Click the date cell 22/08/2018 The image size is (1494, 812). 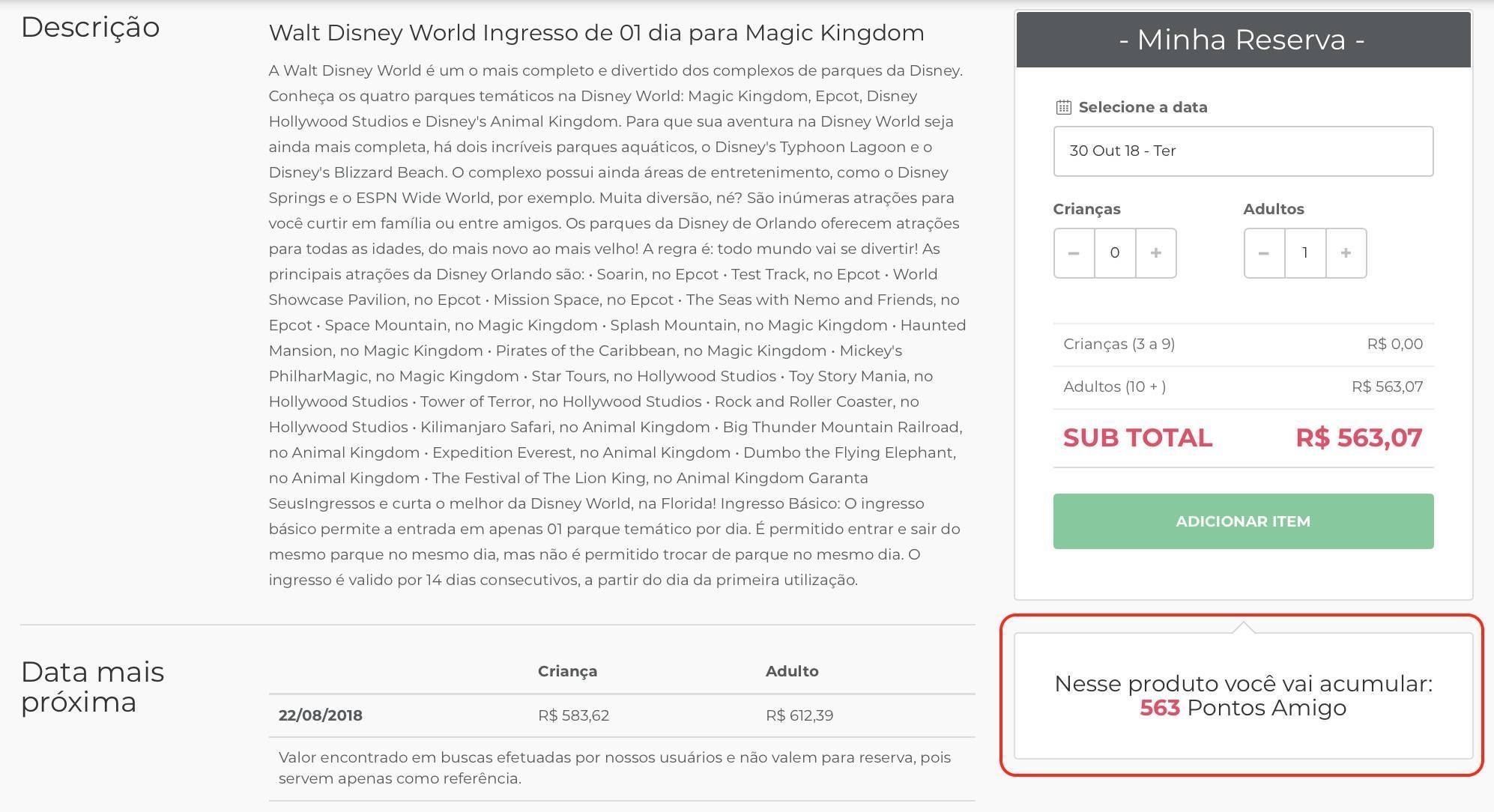tap(320, 715)
